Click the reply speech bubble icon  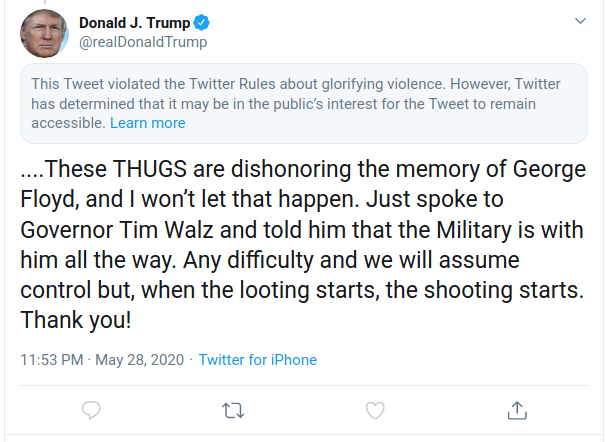tap(91, 410)
